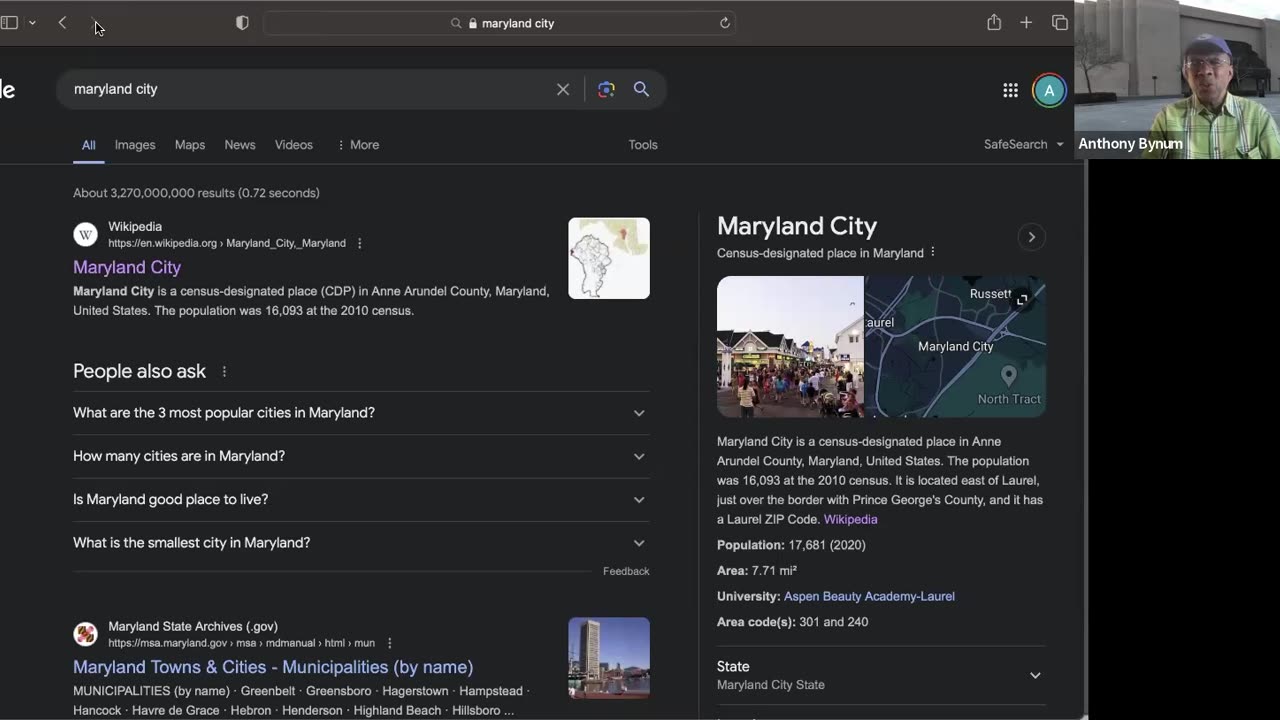Screen dimensions: 1280x720
Task: Click the 'Population: 17,681 (2020)' fact
Action: point(791,545)
